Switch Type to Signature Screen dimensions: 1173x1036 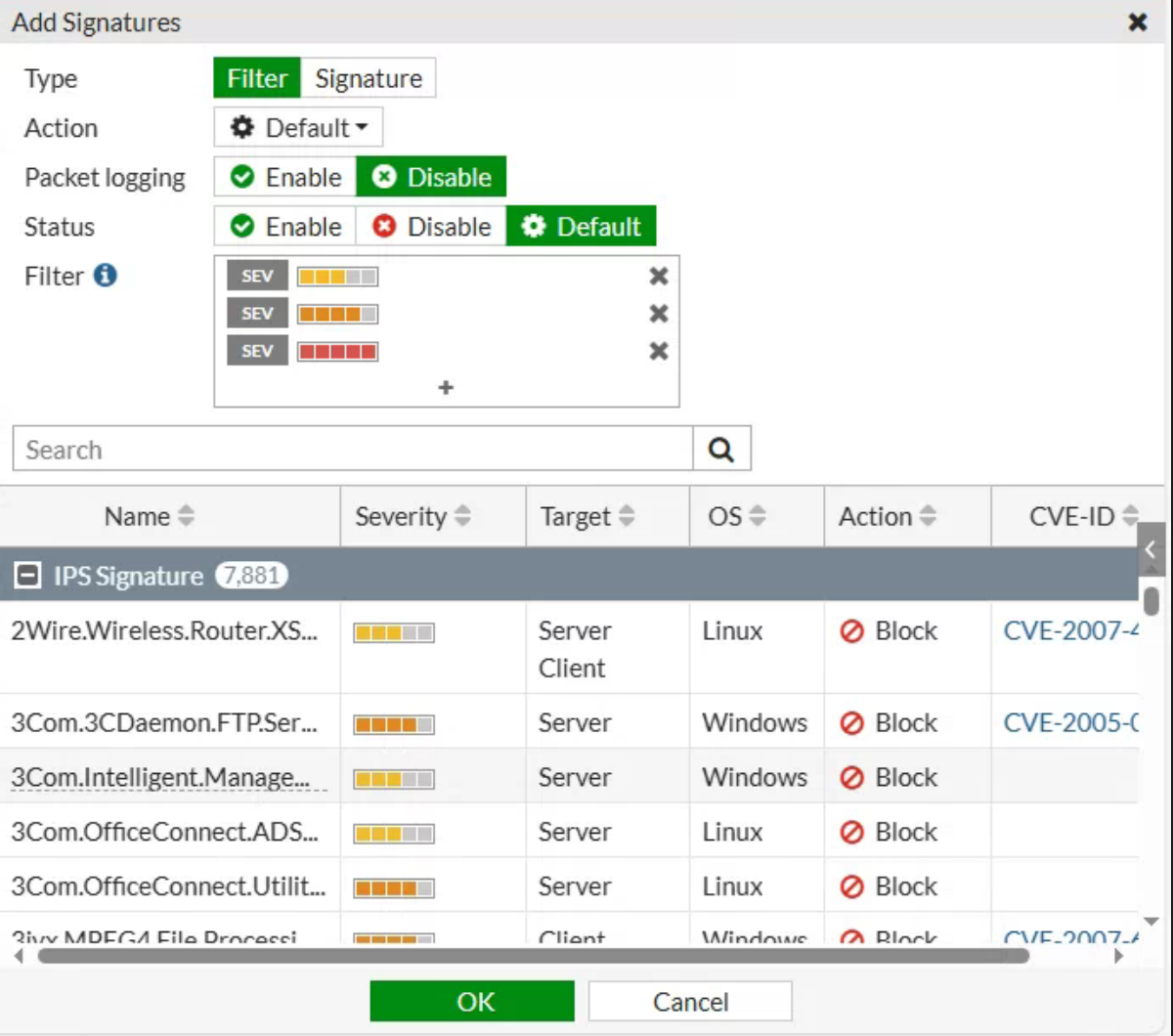[x=369, y=78]
